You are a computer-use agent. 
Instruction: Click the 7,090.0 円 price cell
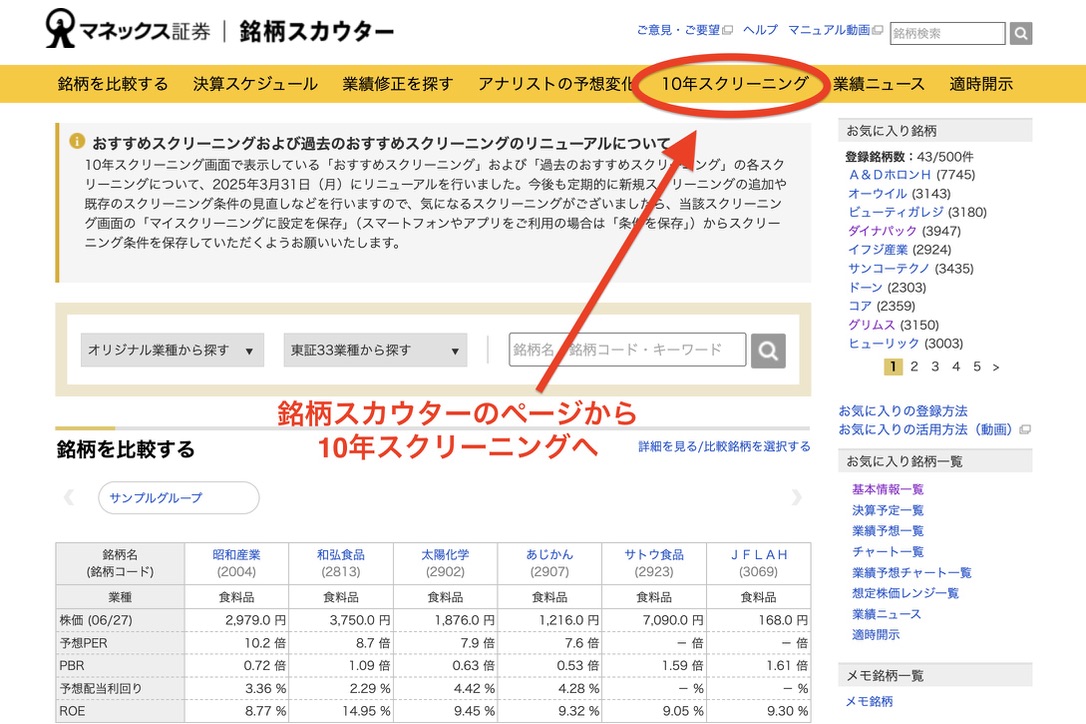pos(655,620)
